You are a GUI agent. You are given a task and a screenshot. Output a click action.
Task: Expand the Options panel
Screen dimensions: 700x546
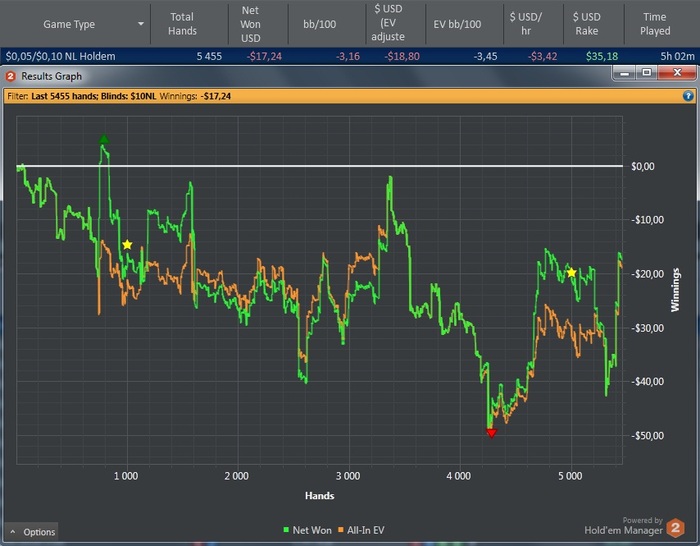32,532
